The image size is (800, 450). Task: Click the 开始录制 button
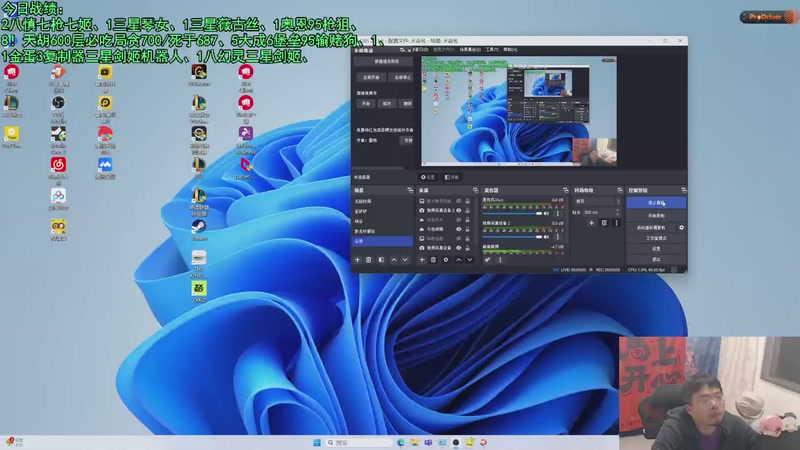[x=656, y=216]
